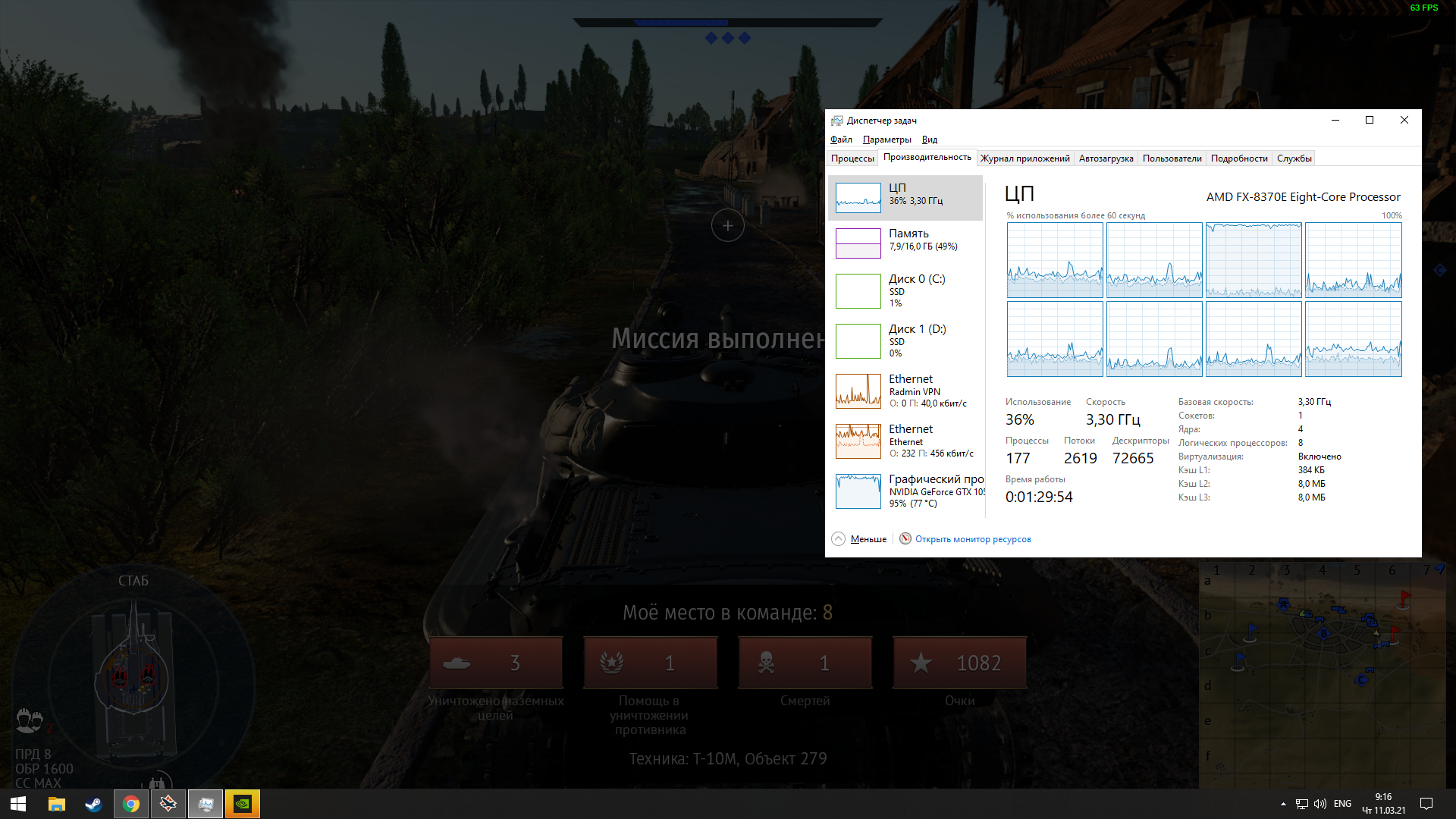
Task: Switch to Google Chrome on the taskbar
Action: tap(131, 804)
